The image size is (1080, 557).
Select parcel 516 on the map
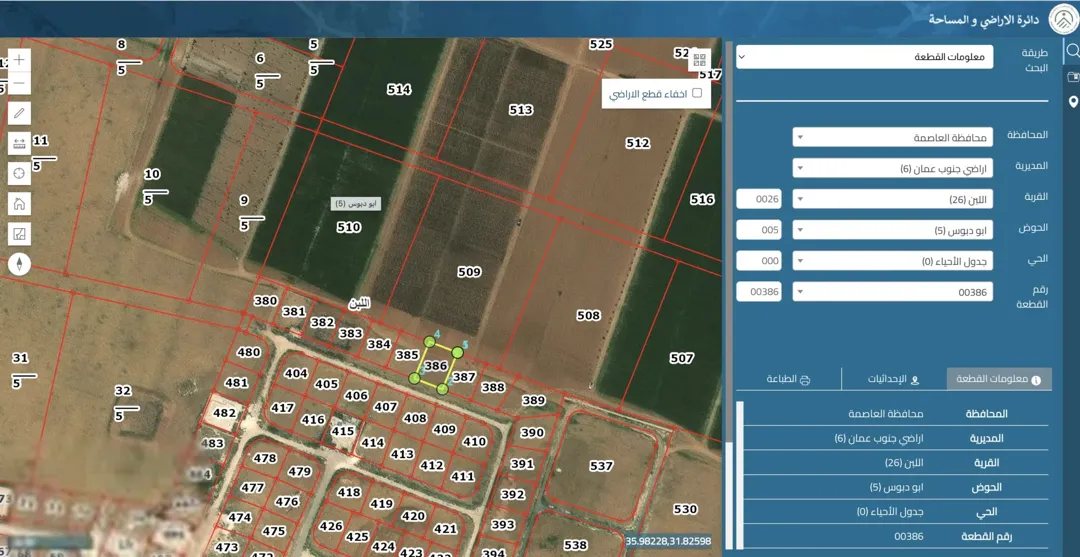(x=703, y=199)
